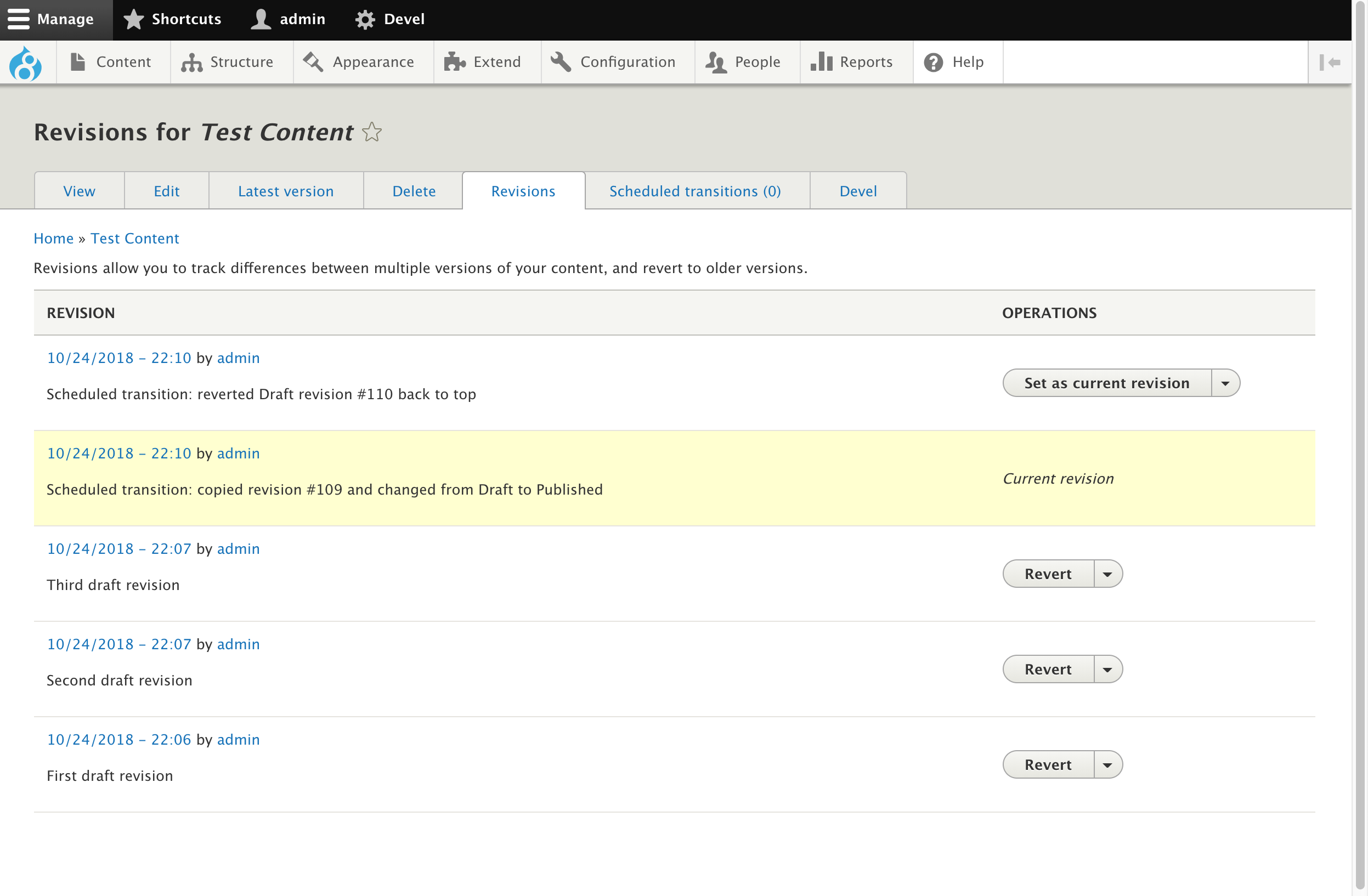Click admin author link on current revision
Viewport: 1368px width, 896px height.
point(239,453)
